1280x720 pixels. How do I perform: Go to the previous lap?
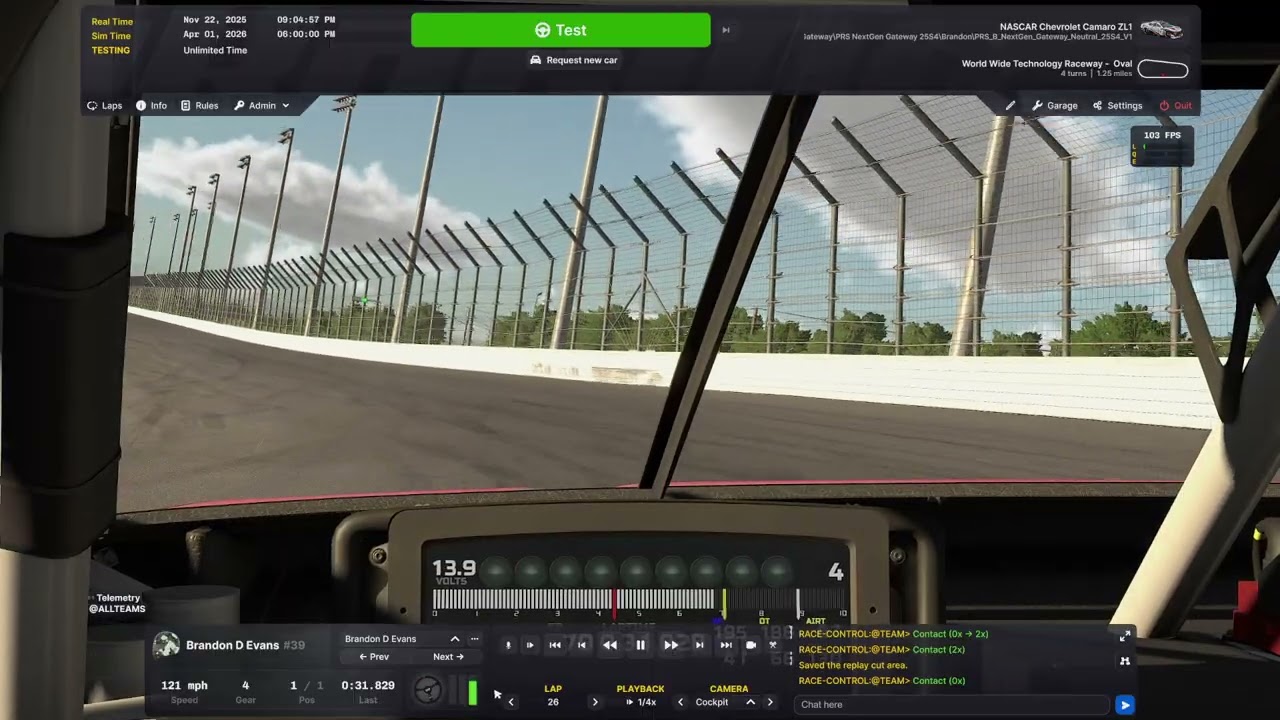tap(511, 702)
